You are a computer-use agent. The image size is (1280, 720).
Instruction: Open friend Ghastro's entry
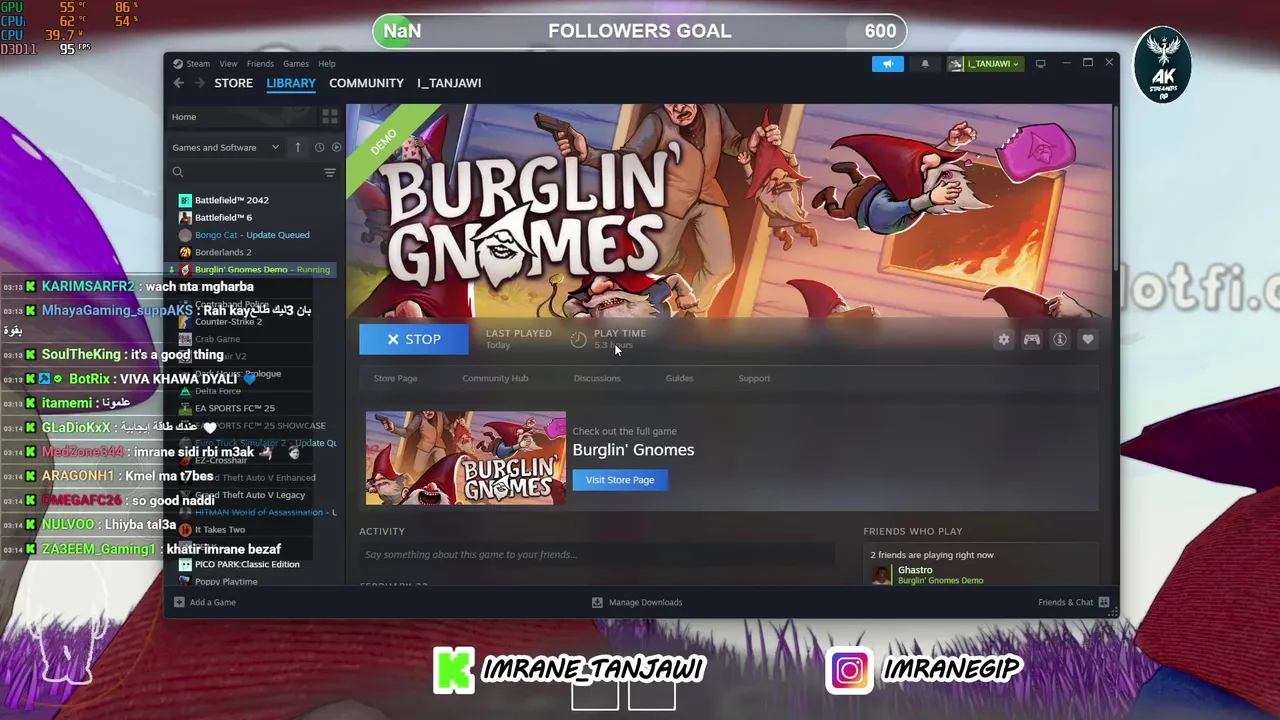(940, 575)
